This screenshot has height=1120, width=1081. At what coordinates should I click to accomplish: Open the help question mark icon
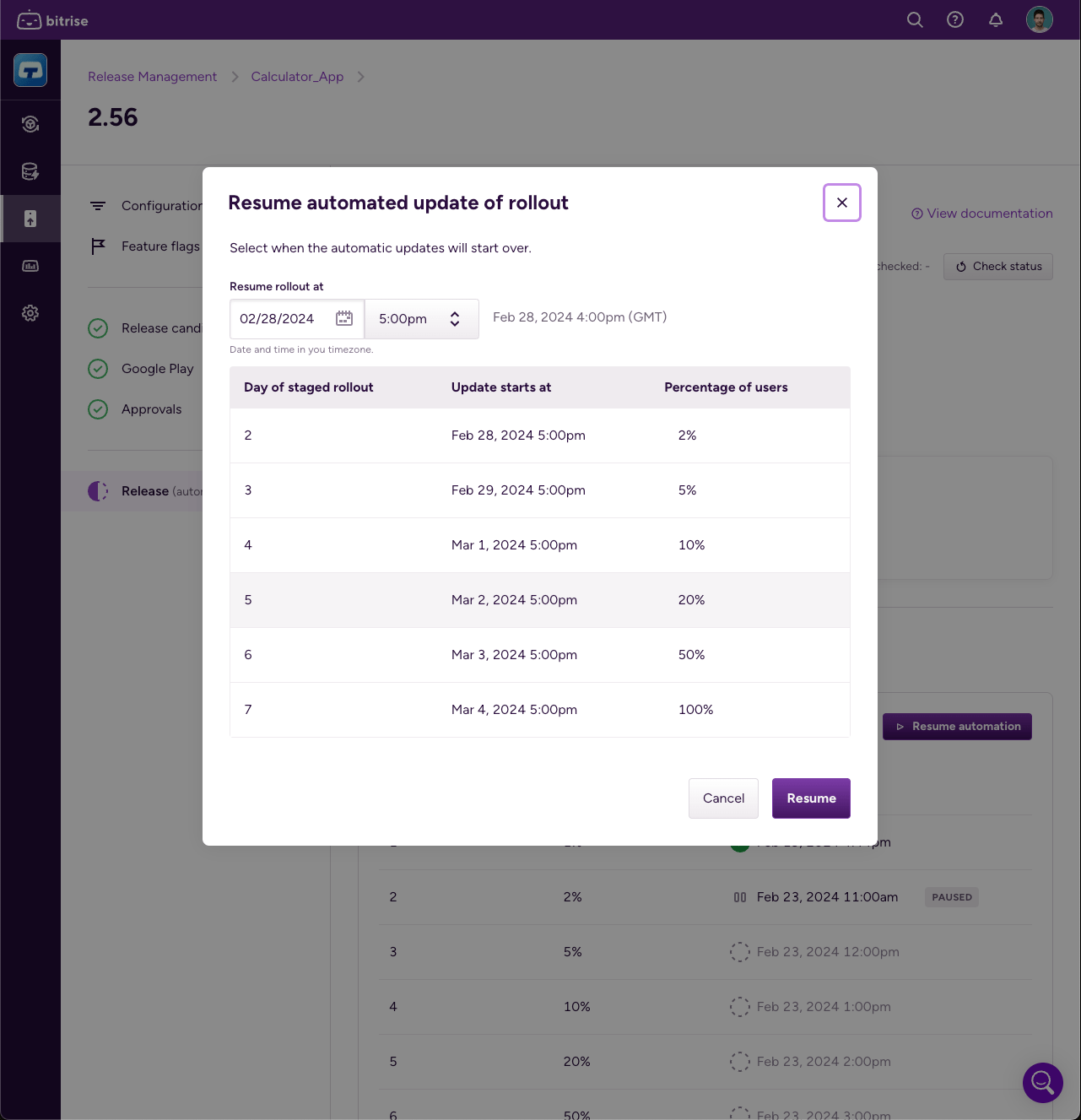955,19
